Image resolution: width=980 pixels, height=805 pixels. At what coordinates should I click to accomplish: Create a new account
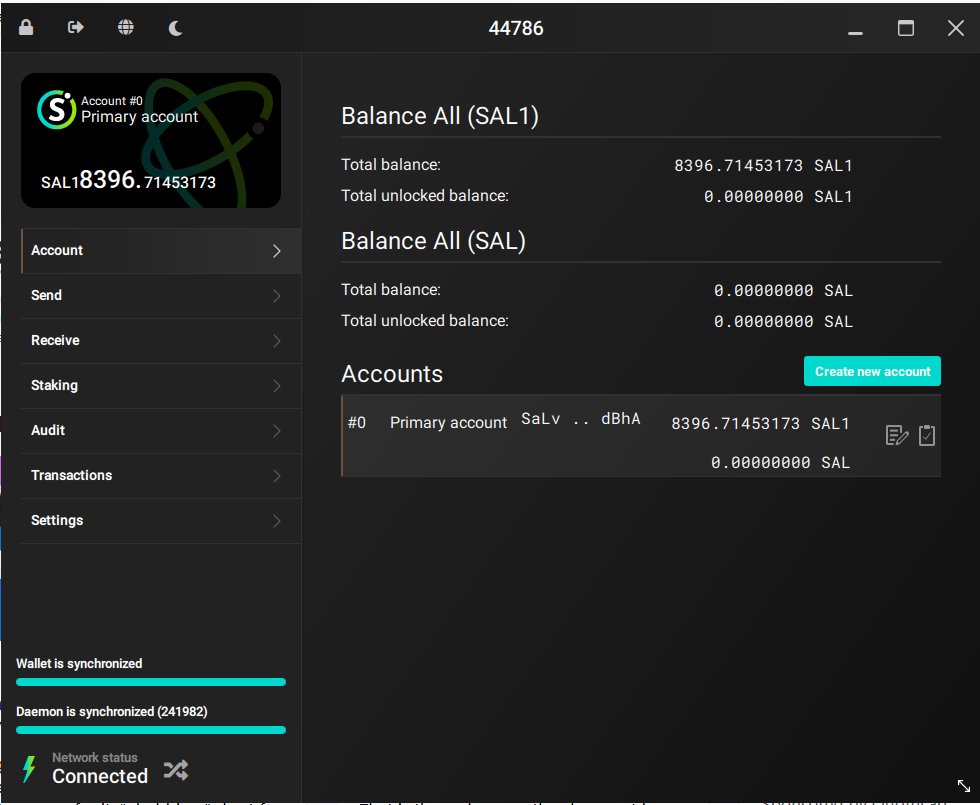click(872, 371)
